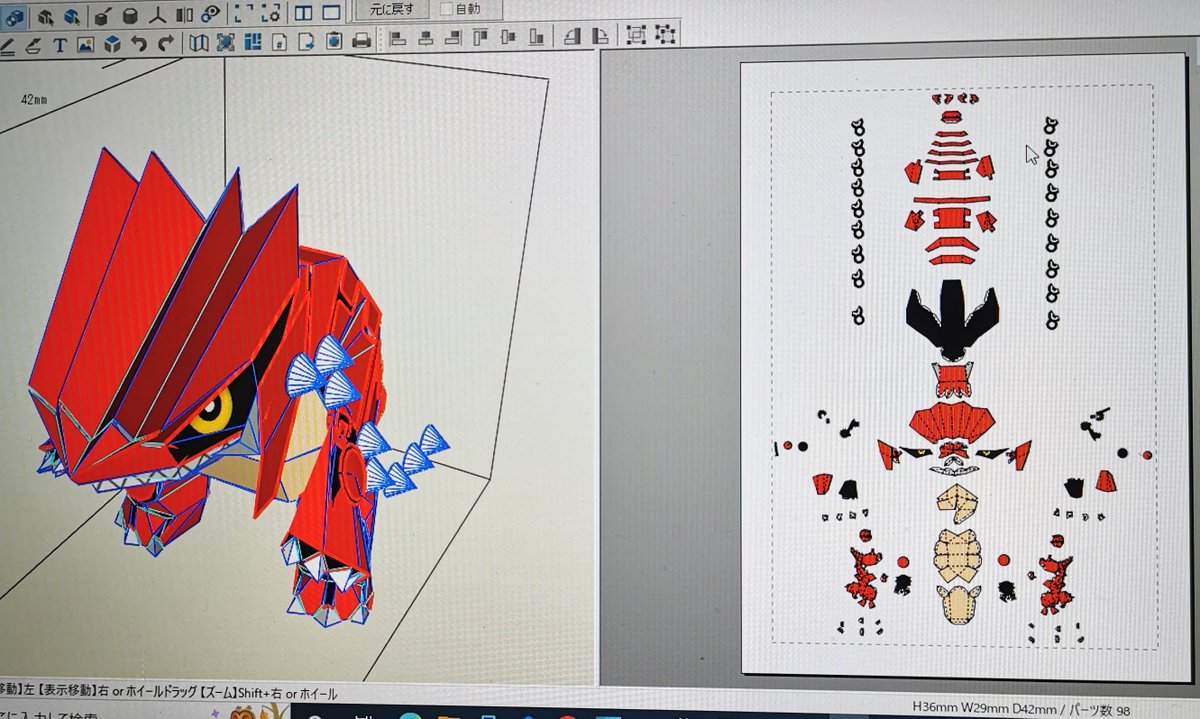1200x719 pixels.
Task: Click the second rotate flip icon
Action: tap(599, 36)
